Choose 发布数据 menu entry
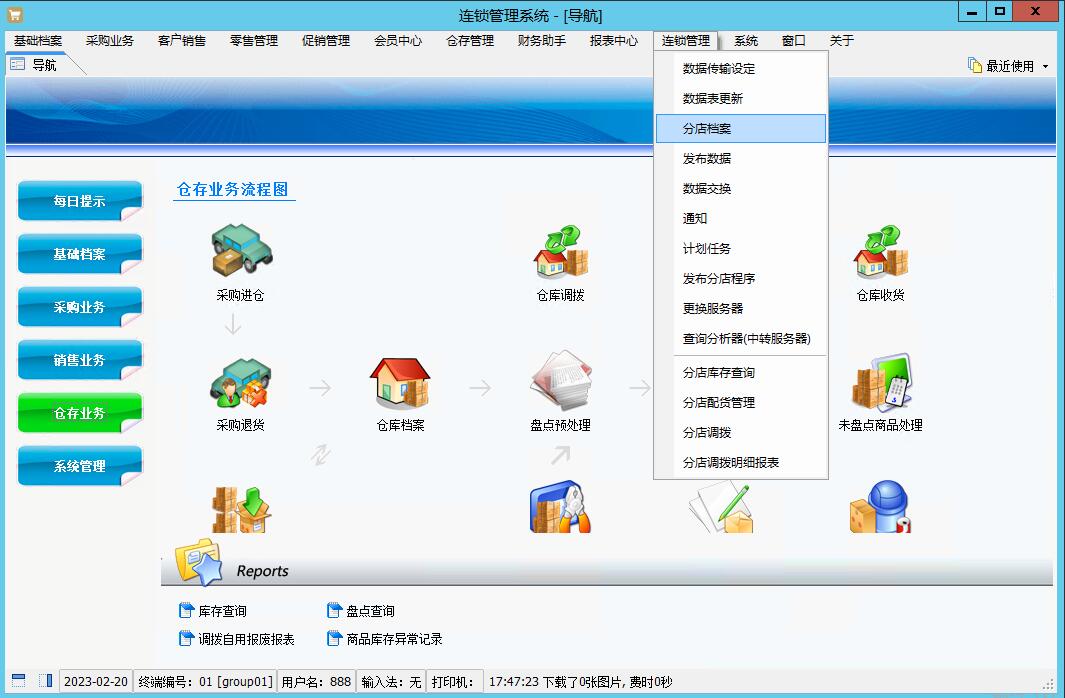 (741, 158)
